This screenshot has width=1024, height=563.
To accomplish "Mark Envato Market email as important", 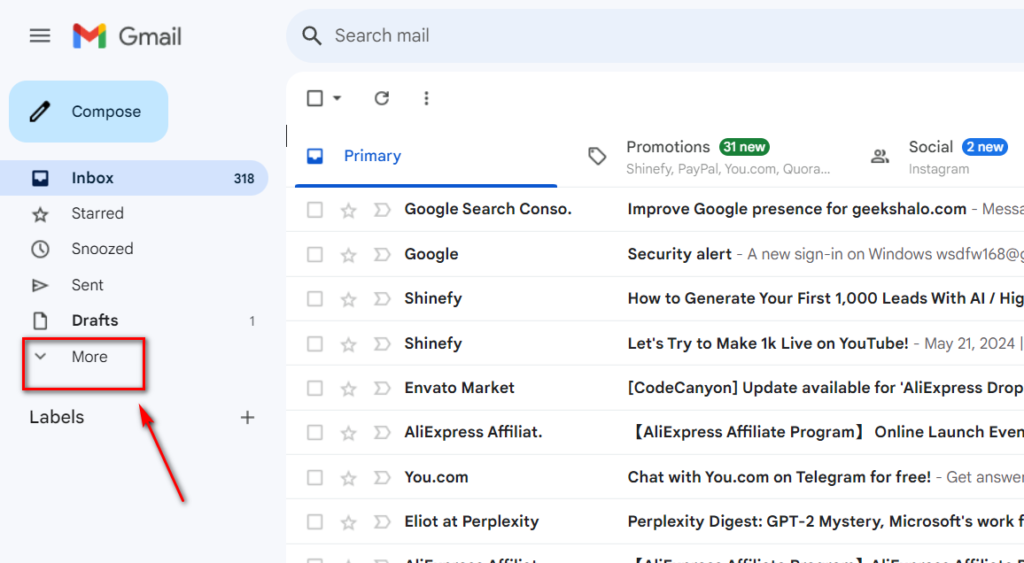I will [381, 388].
